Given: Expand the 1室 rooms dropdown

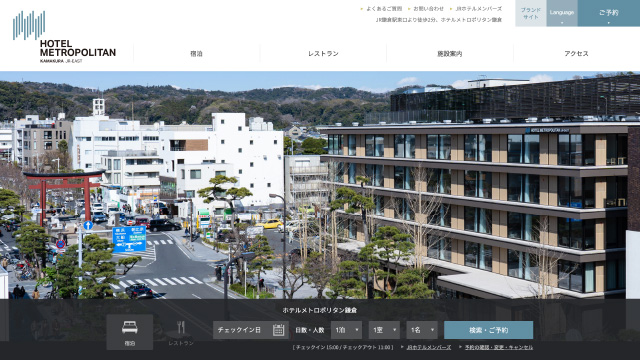Looking at the screenshot, I should (x=384, y=330).
